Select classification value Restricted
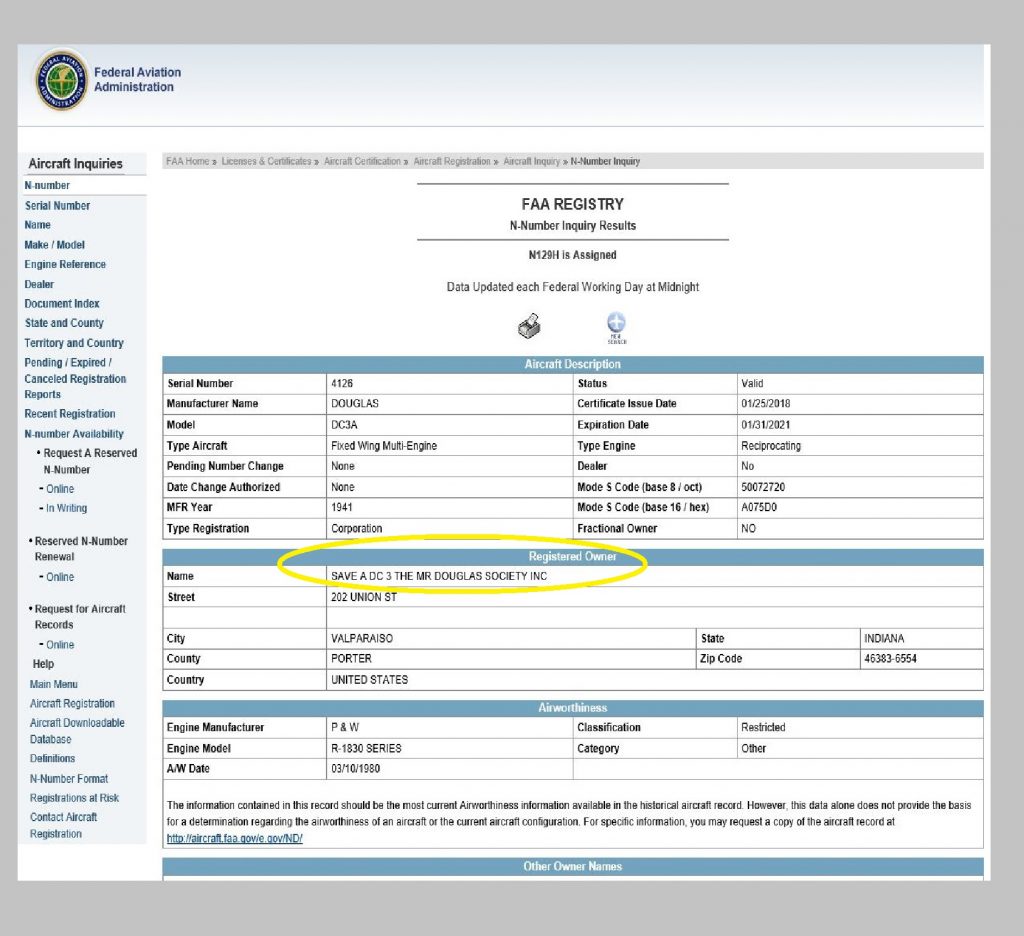This screenshot has height=936, width=1024. pos(763,728)
